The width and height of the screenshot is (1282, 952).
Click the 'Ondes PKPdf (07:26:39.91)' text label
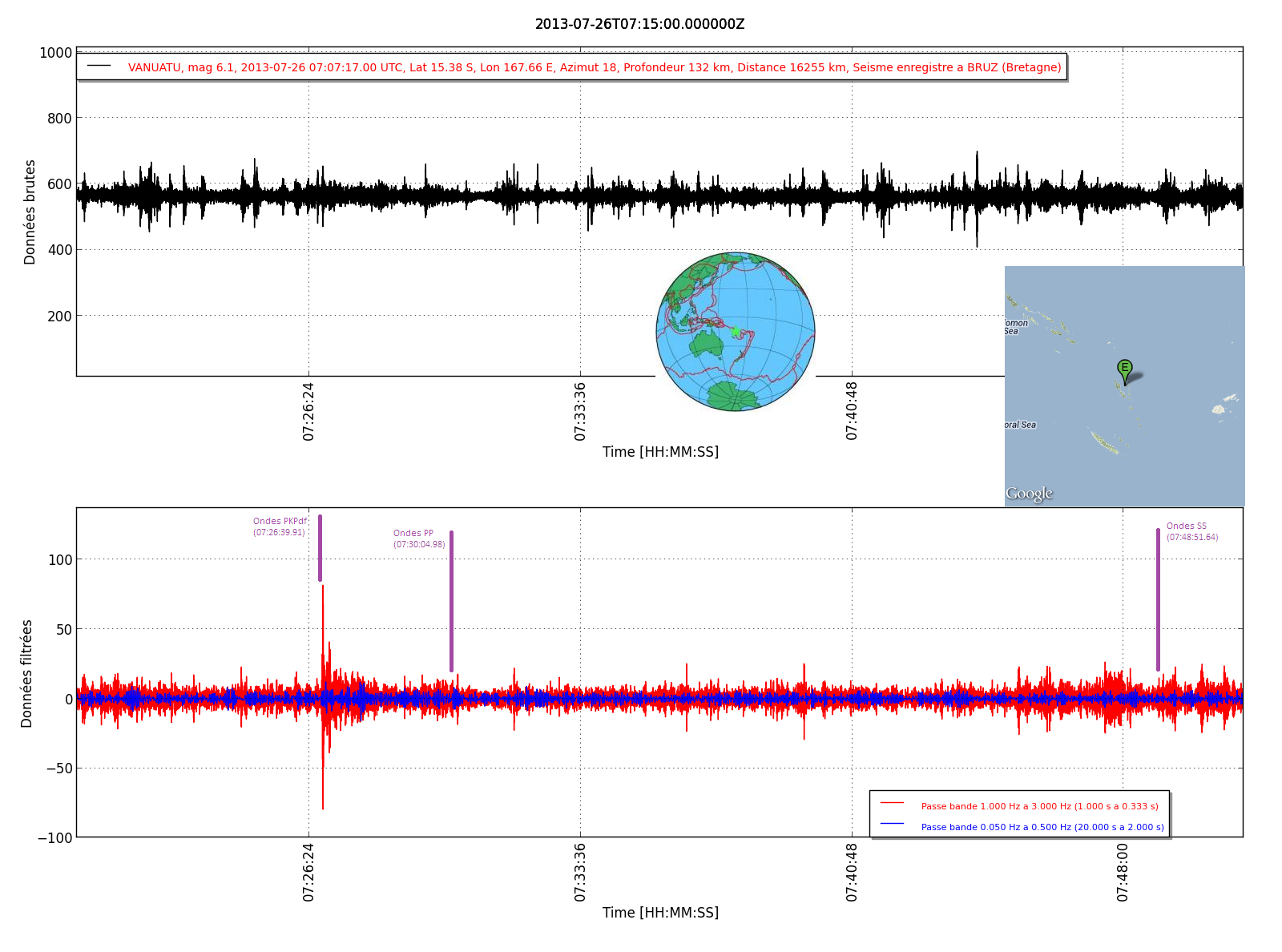[x=280, y=526]
